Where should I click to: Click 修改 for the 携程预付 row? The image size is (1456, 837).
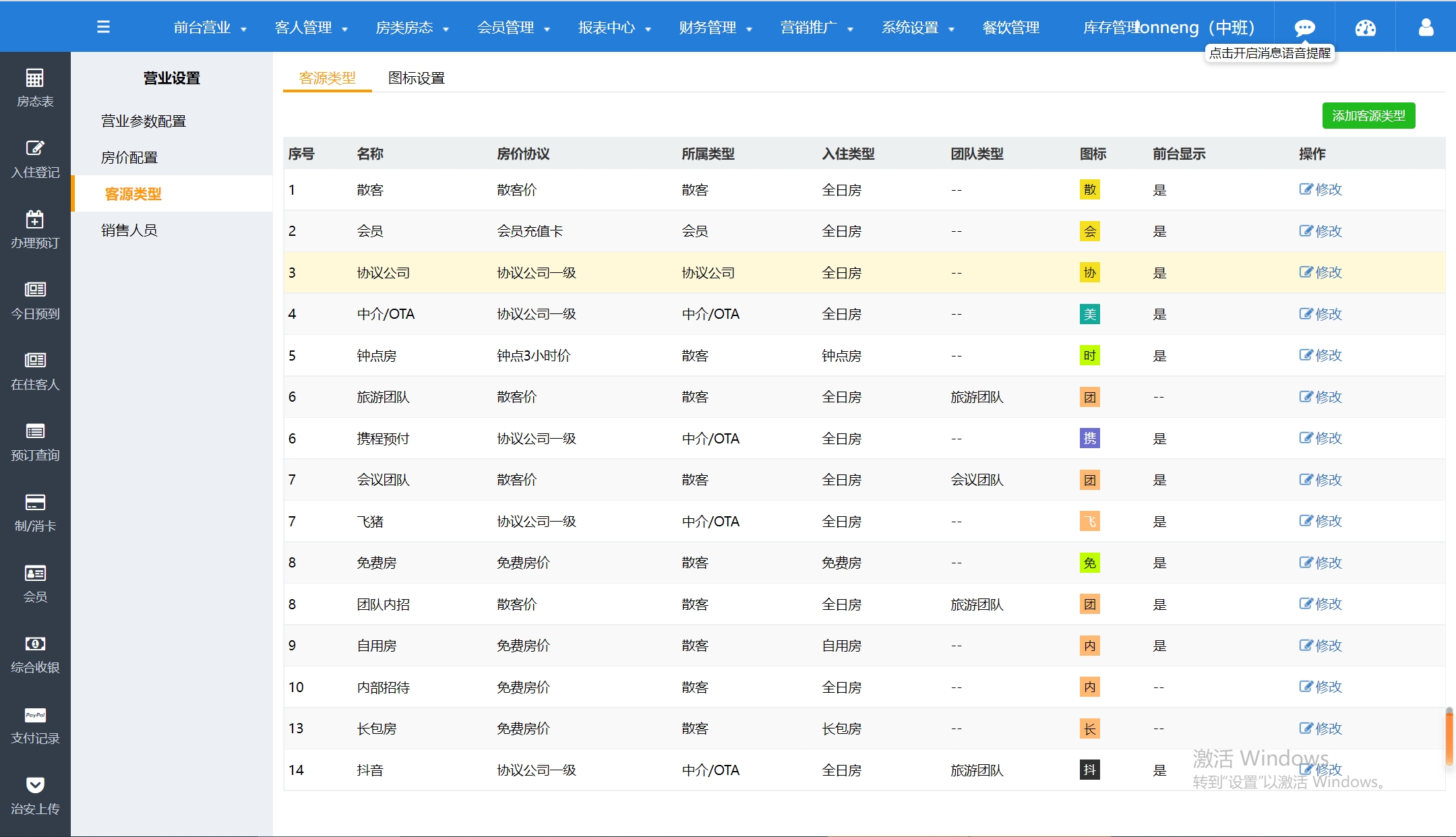(1321, 438)
